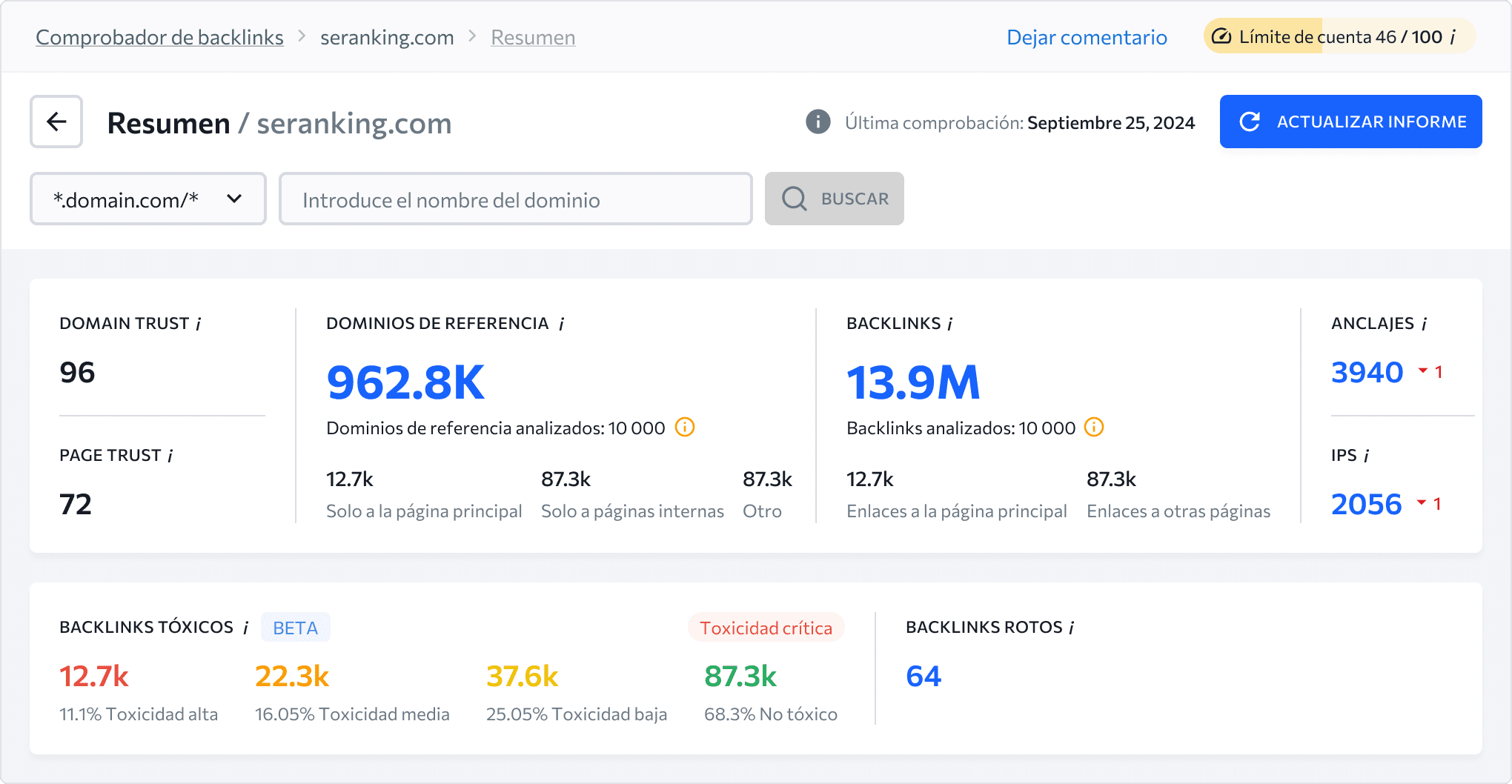The height and width of the screenshot is (784, 1512).
Task: Click the magnifier icon in Buscar button
Action: (x=794, y=199)
